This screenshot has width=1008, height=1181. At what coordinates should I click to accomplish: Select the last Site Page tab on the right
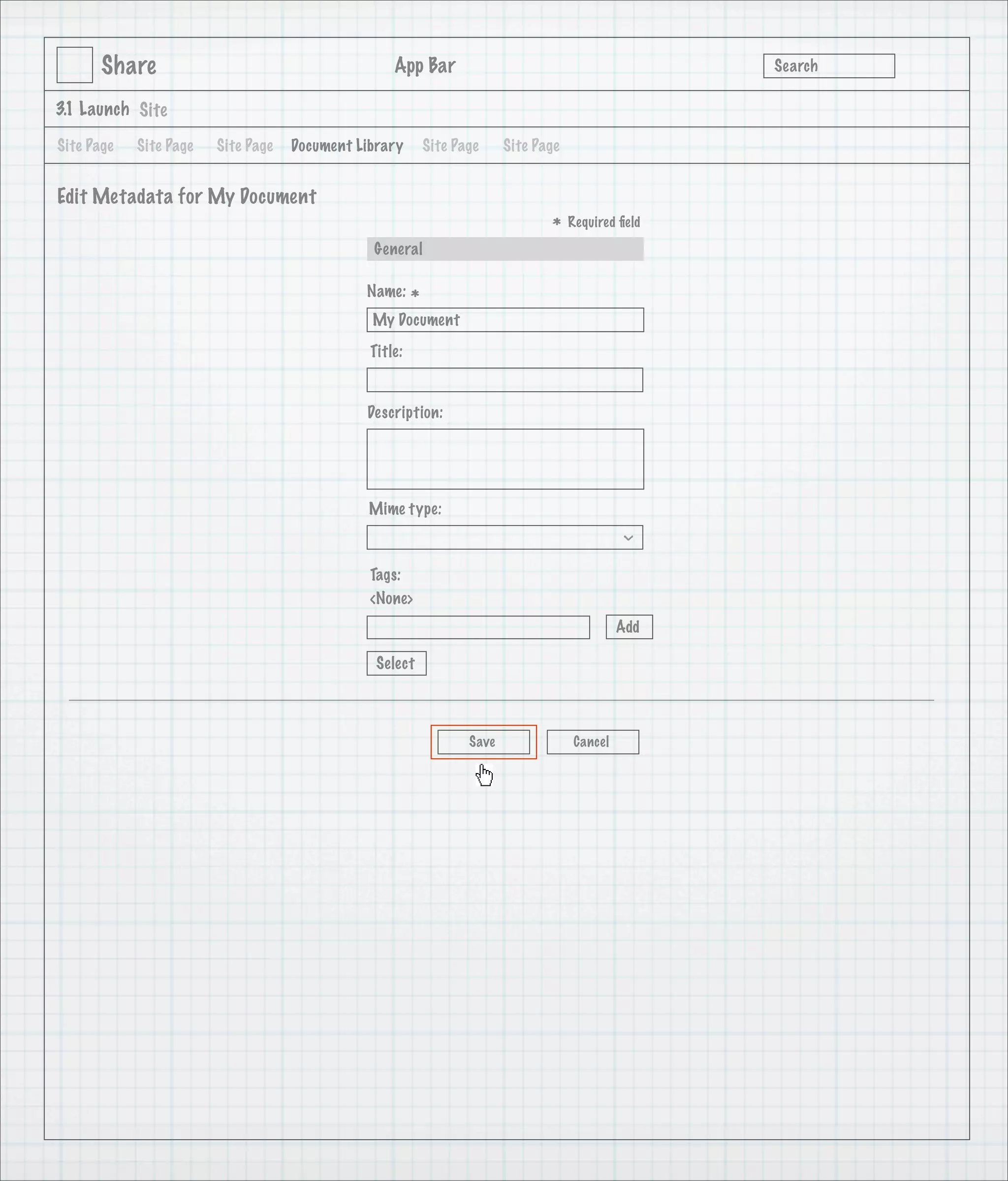point(531,146)
